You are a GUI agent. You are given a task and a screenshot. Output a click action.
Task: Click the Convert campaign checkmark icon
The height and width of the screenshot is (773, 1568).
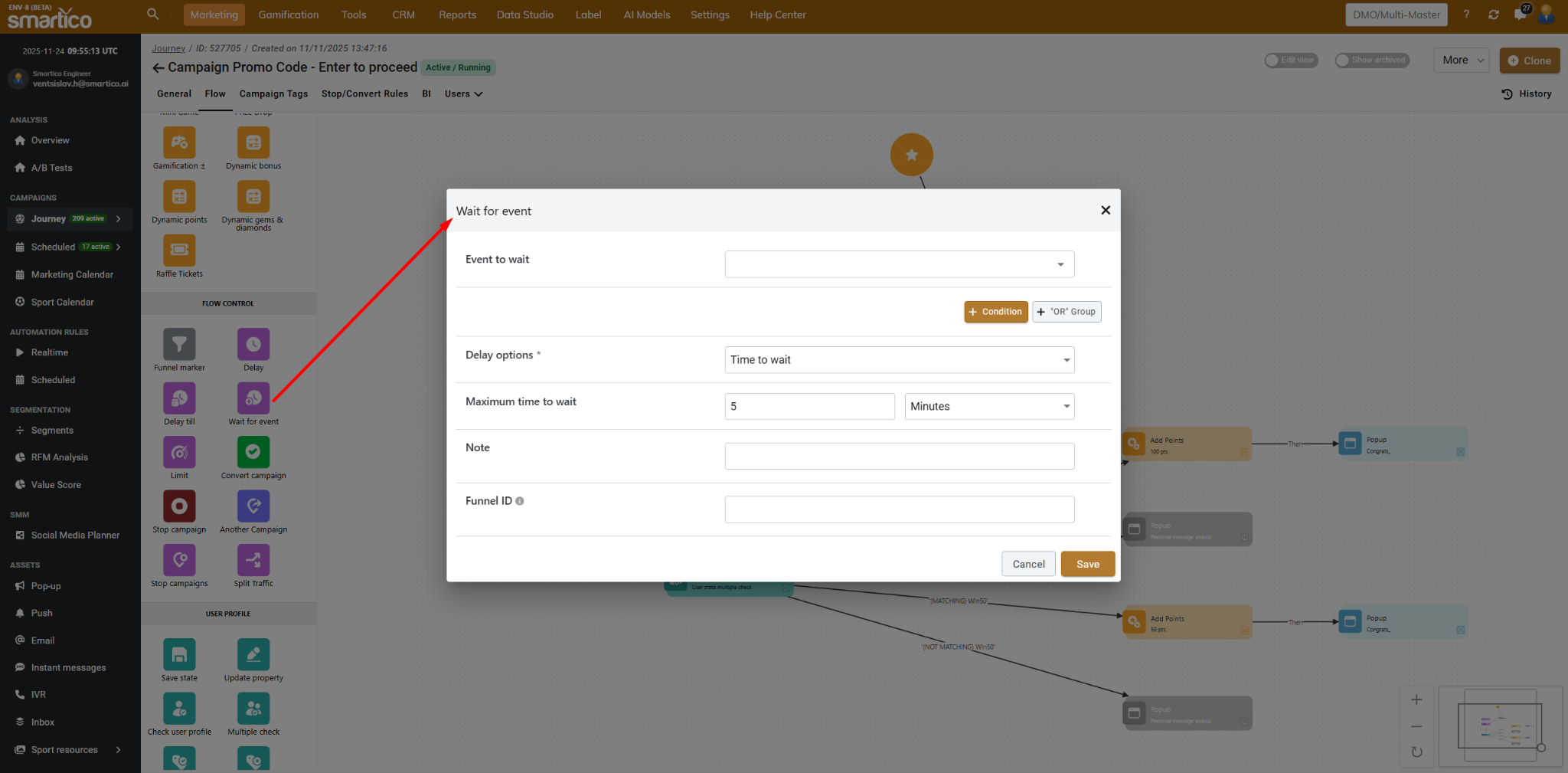[x=253, y=453]
